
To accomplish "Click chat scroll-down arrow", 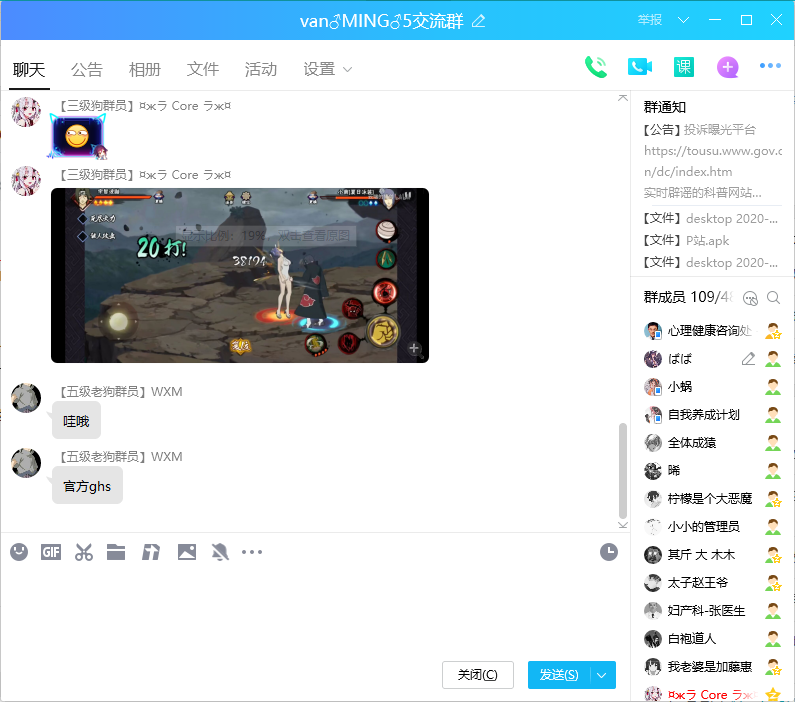I will [623, 525].
